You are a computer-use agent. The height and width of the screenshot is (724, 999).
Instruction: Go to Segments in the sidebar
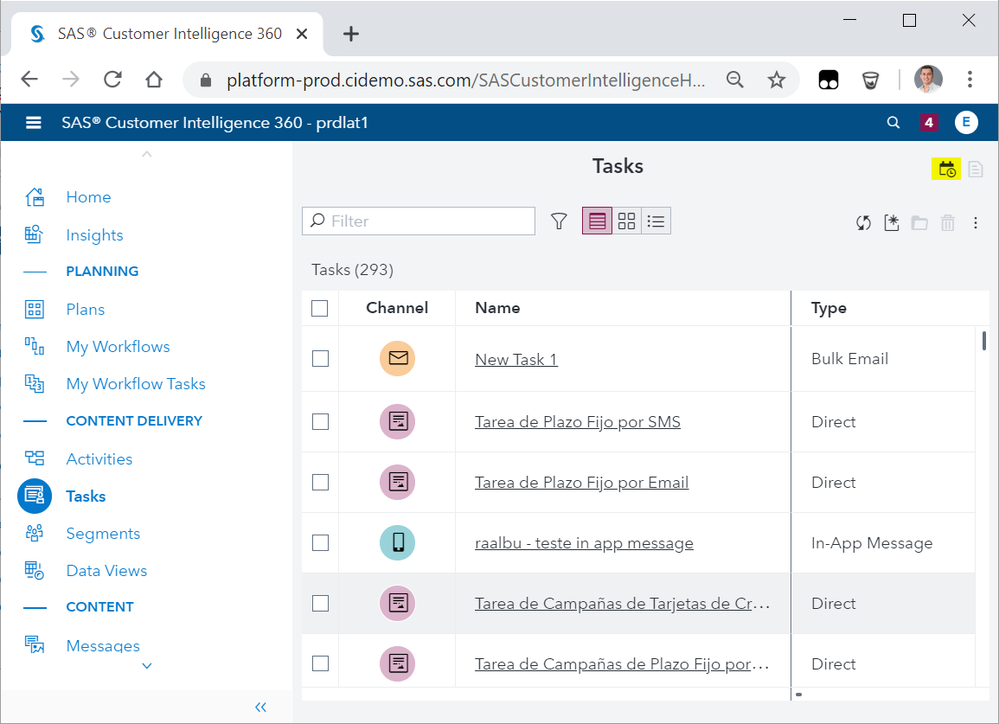click(102, 533)
